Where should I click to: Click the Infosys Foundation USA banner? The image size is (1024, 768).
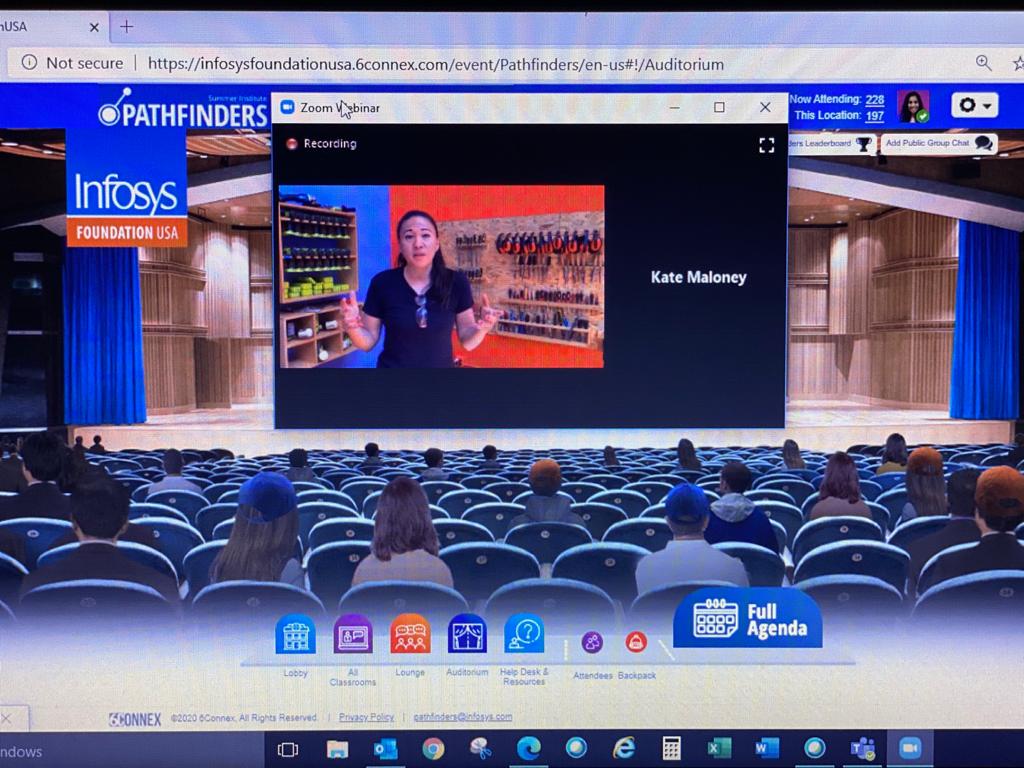(x=127, y=188)
